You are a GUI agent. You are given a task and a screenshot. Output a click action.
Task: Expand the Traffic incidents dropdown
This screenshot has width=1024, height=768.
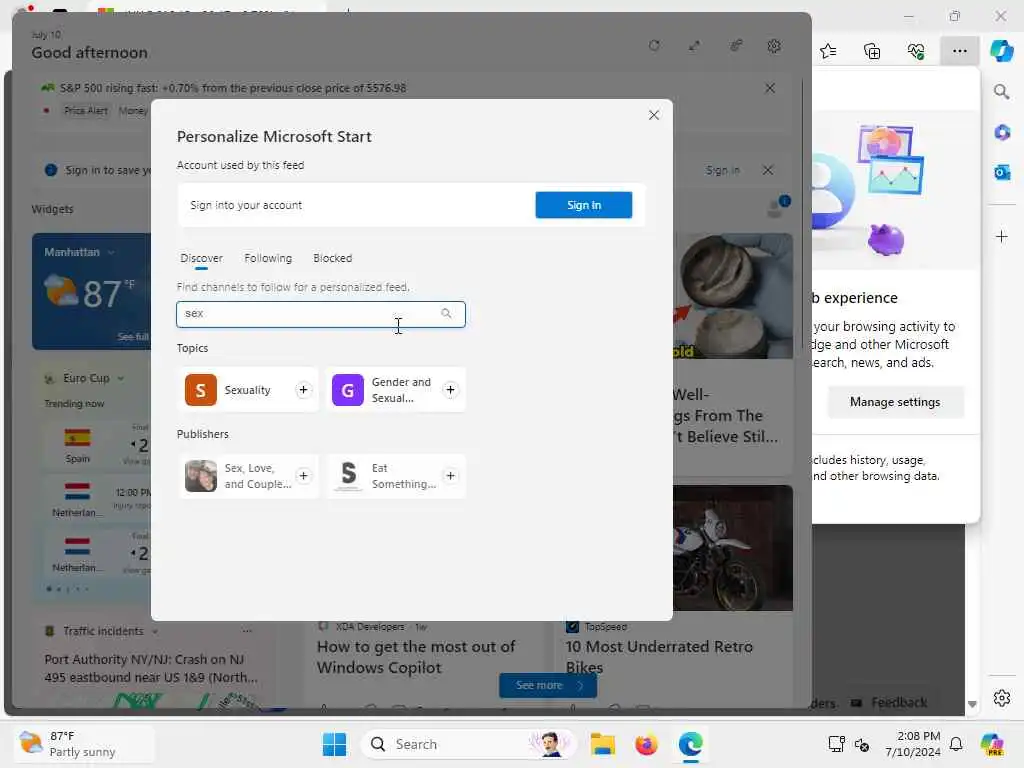[155, 632]
